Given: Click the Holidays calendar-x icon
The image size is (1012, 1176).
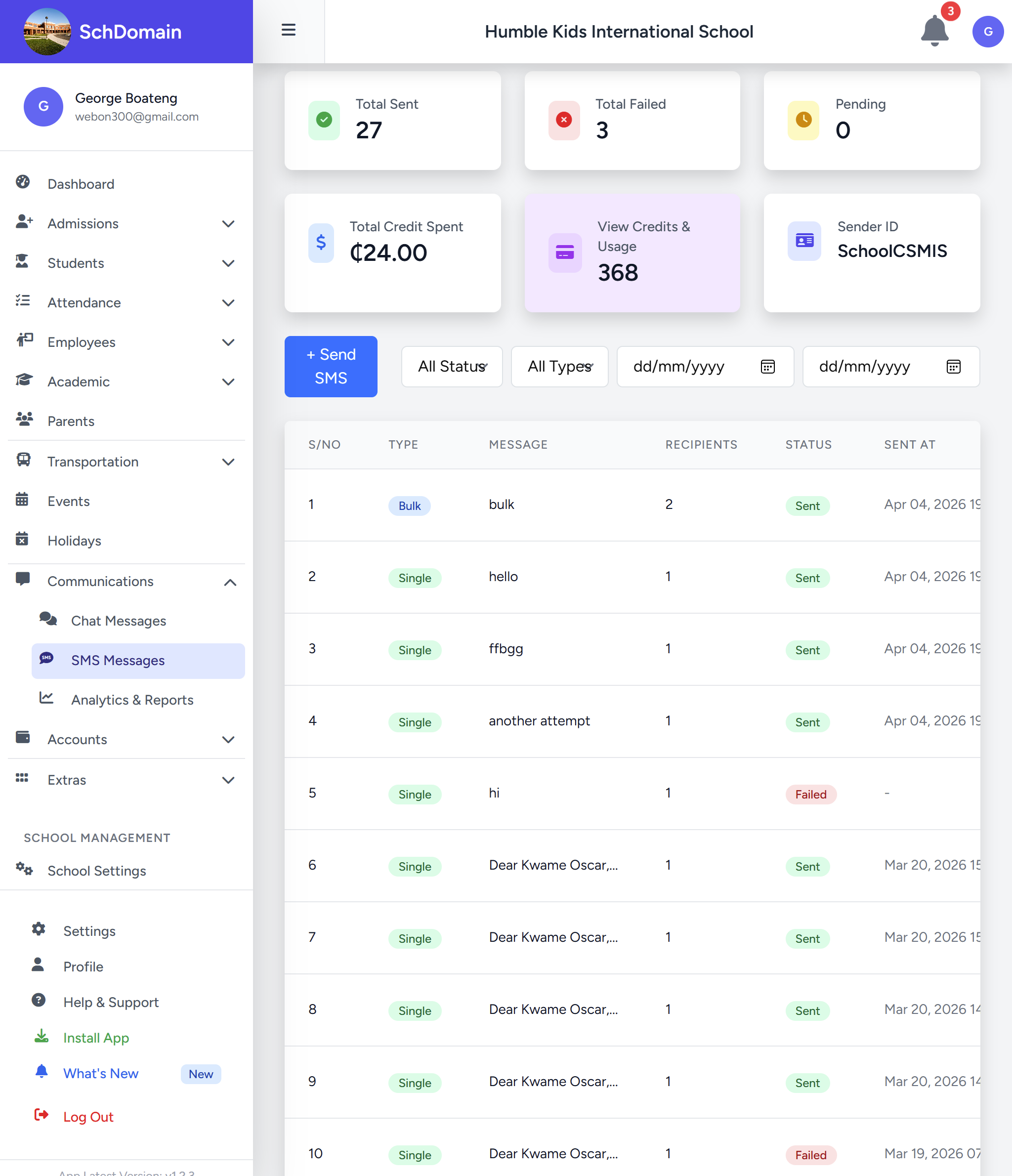Looking at the screenshot, I should coord(22,538).
